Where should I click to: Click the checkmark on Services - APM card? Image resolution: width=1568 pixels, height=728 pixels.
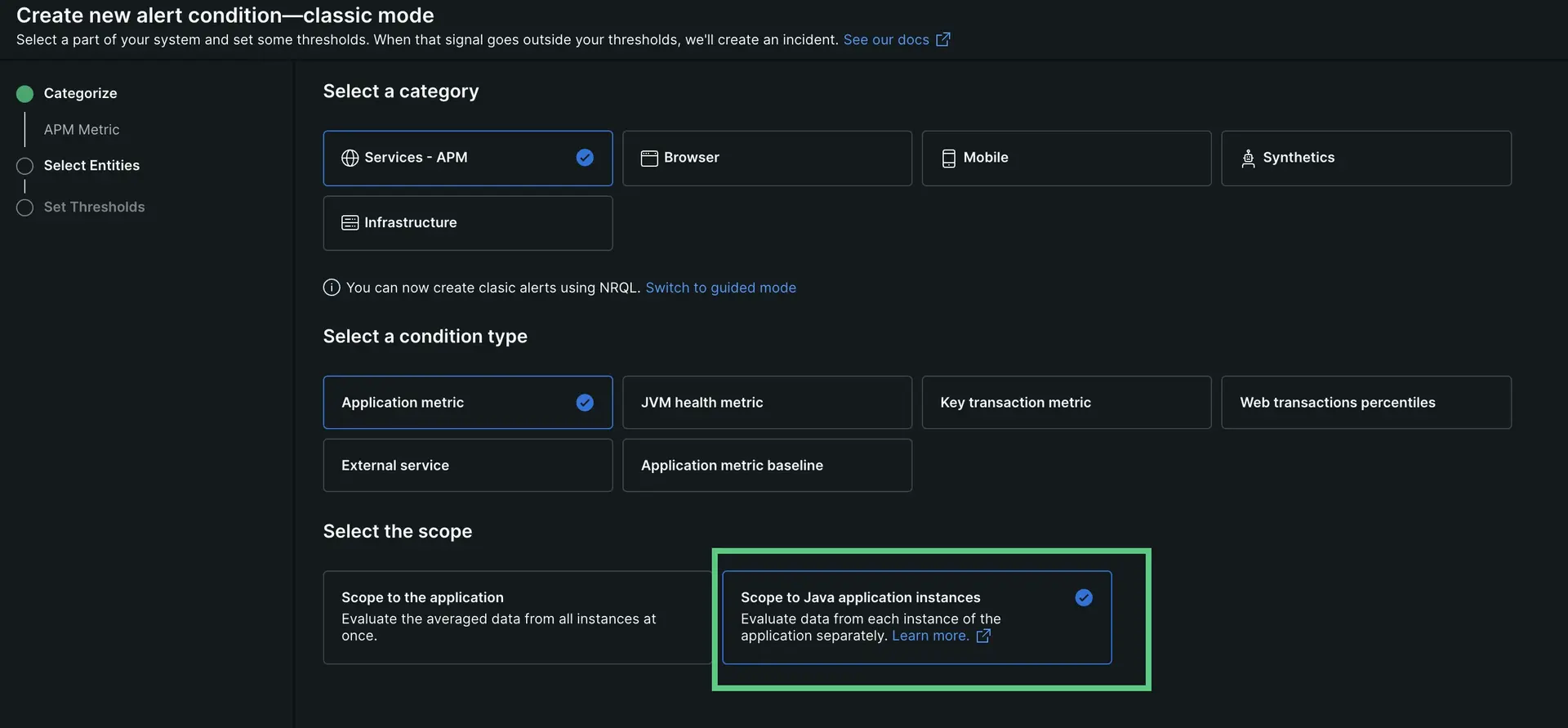point(585,158)
